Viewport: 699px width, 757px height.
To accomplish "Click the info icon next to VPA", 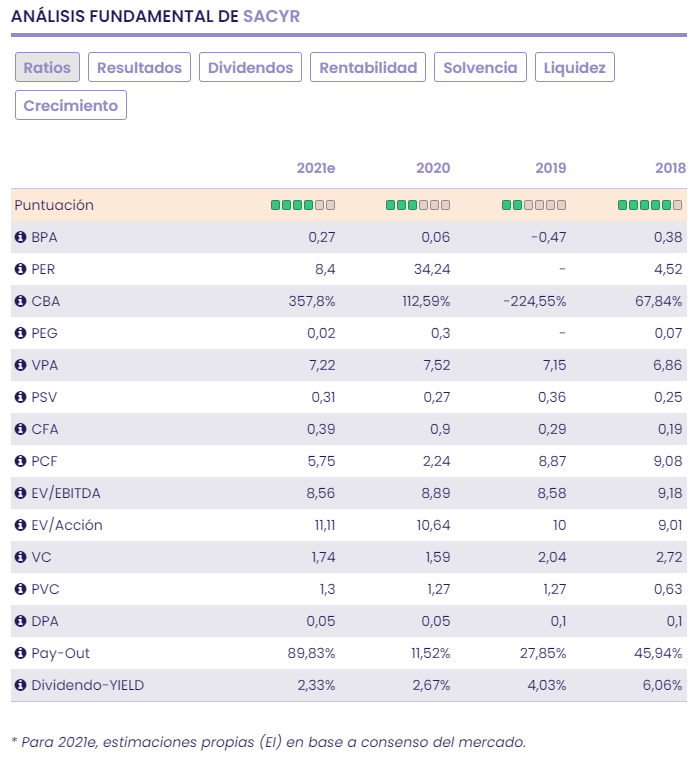I will point(20,365).
